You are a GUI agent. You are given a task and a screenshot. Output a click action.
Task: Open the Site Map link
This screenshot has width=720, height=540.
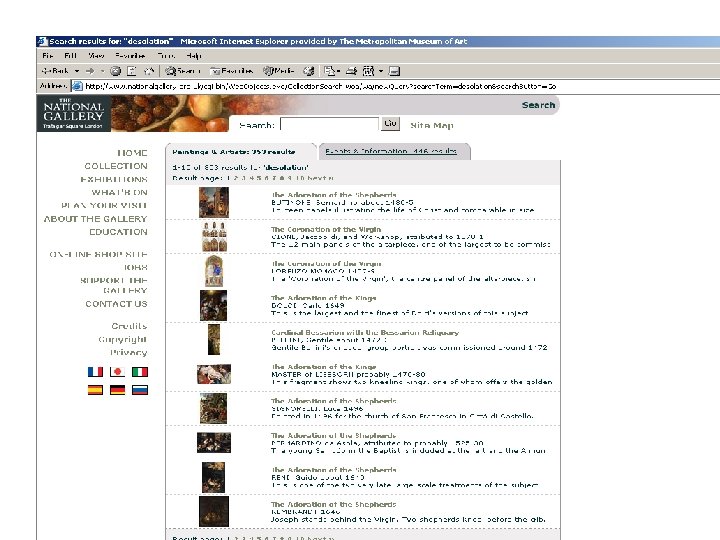[432, 125]
